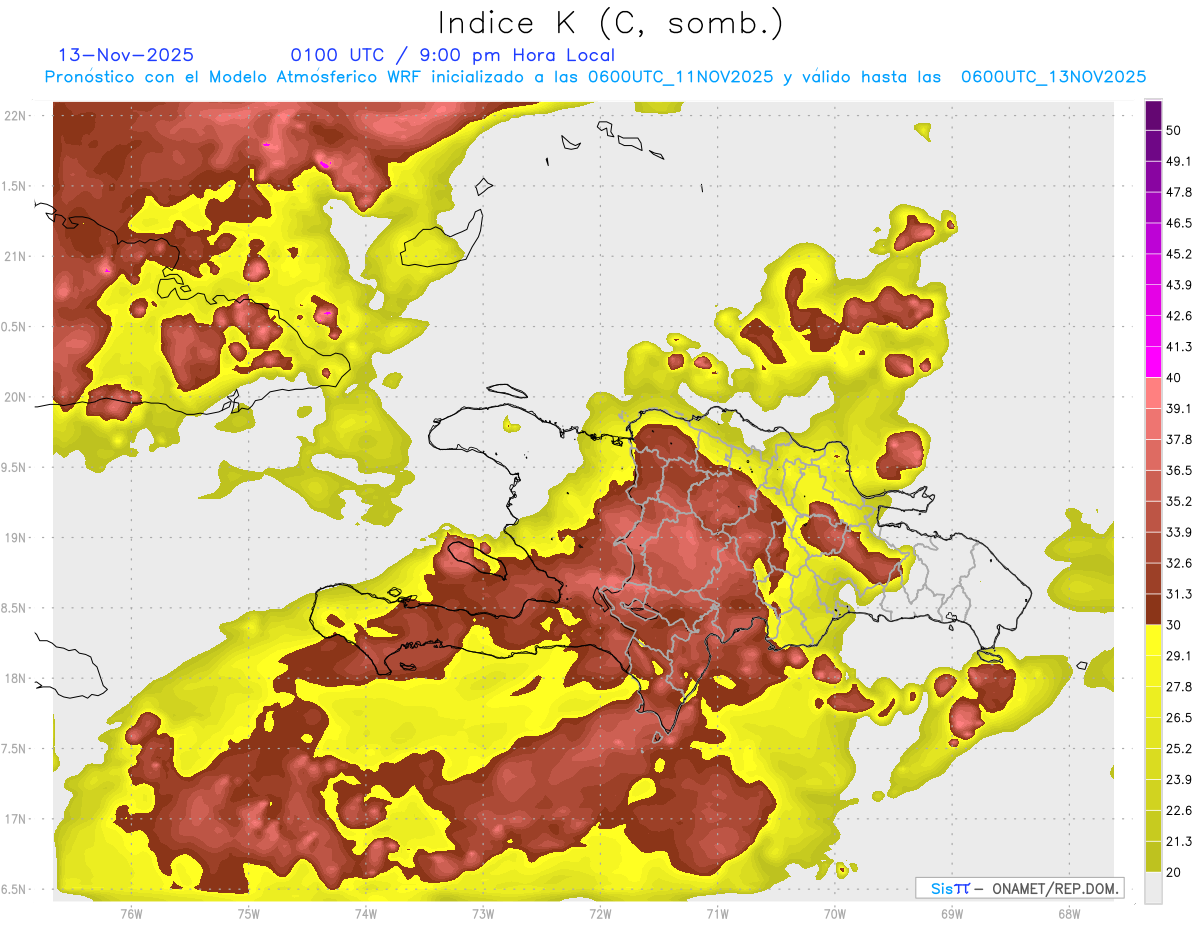Select the date label '13-Nov-2025'

[126, 55]
